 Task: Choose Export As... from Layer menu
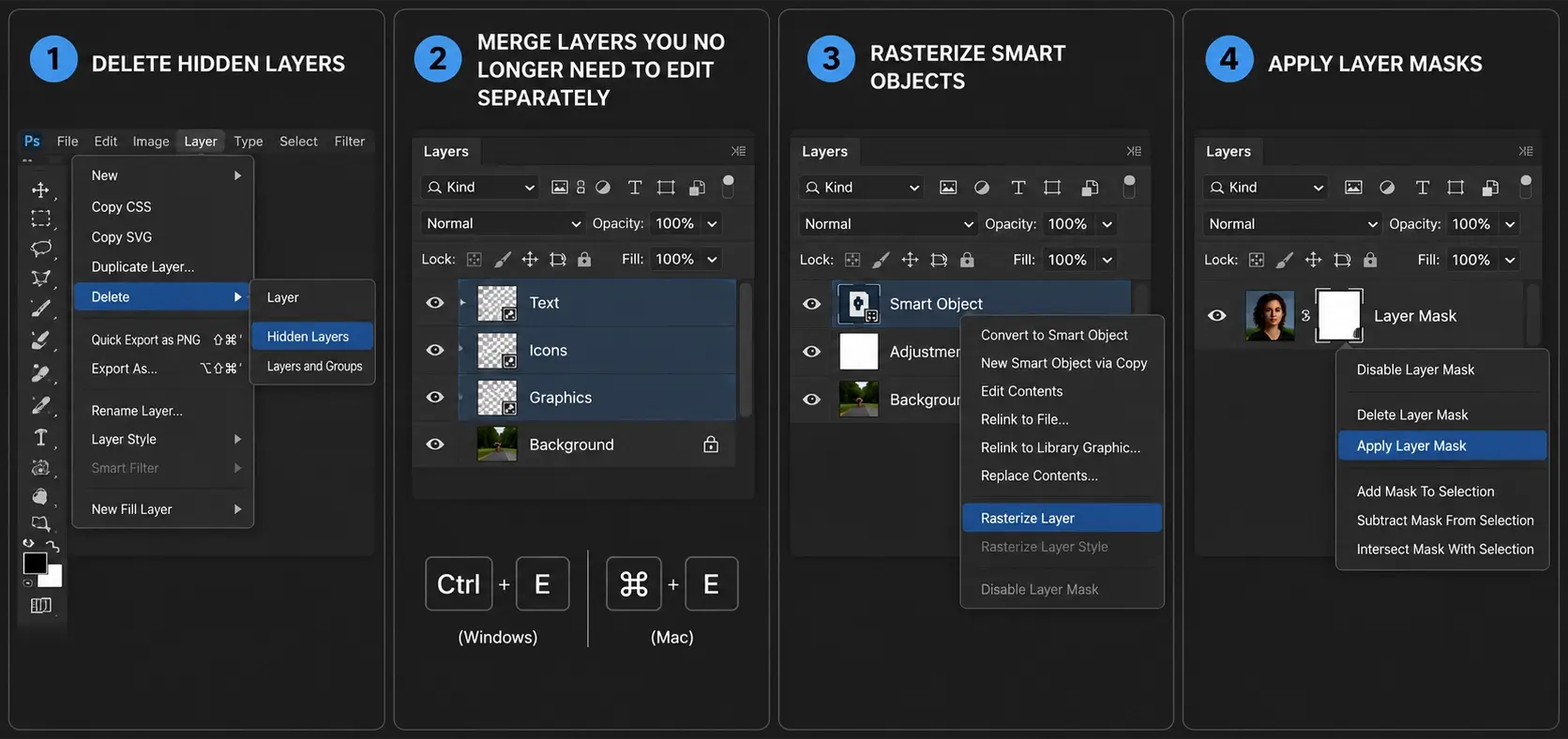tap(124, 369)
